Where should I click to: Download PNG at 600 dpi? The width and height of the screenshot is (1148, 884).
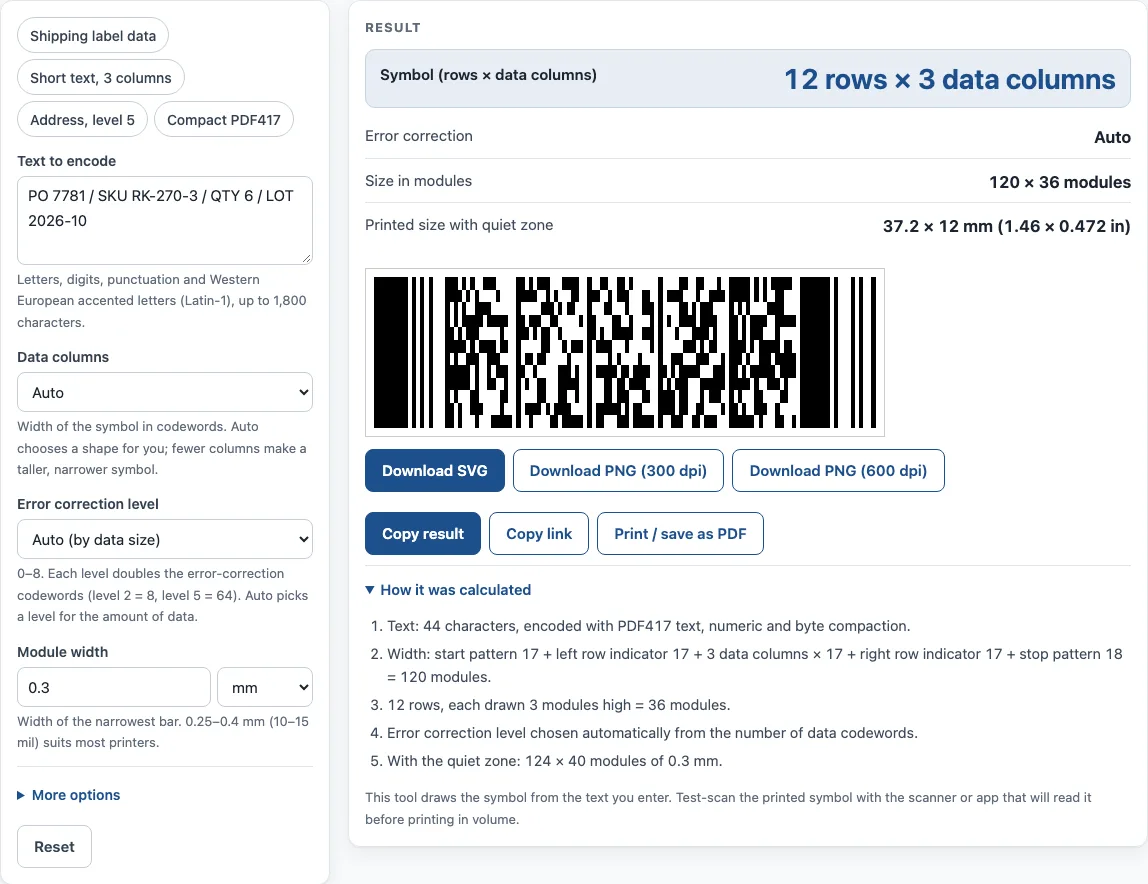[838, 471]
